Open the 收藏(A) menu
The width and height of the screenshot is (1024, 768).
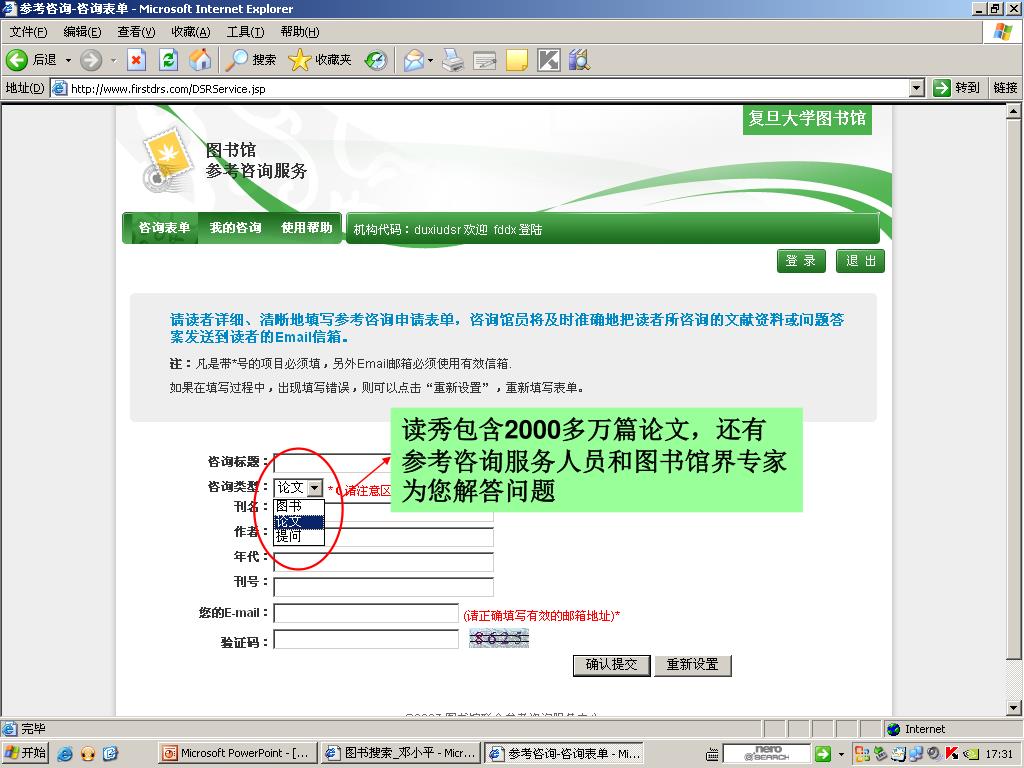click(x=191, y=32)
